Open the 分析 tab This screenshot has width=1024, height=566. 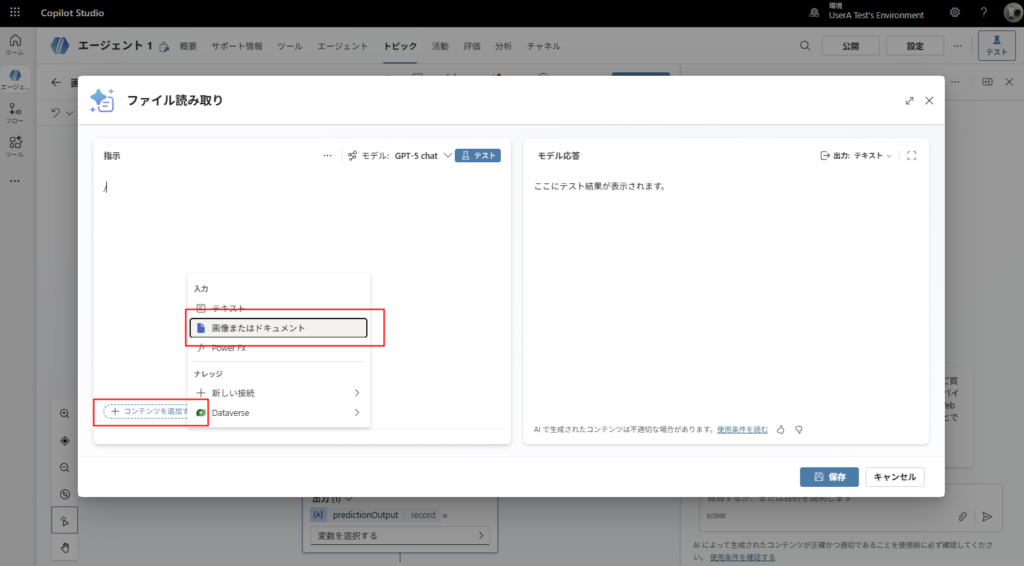503,46
